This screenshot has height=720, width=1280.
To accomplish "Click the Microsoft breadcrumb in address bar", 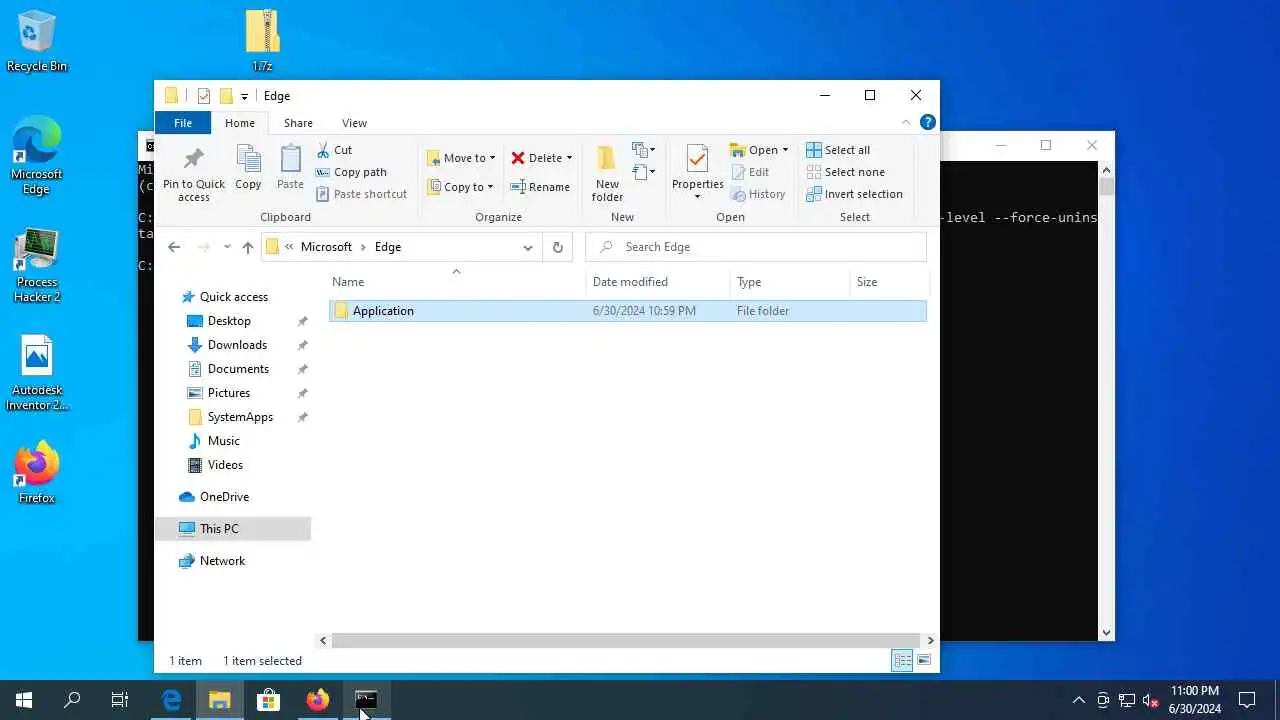I will point(326,247).
